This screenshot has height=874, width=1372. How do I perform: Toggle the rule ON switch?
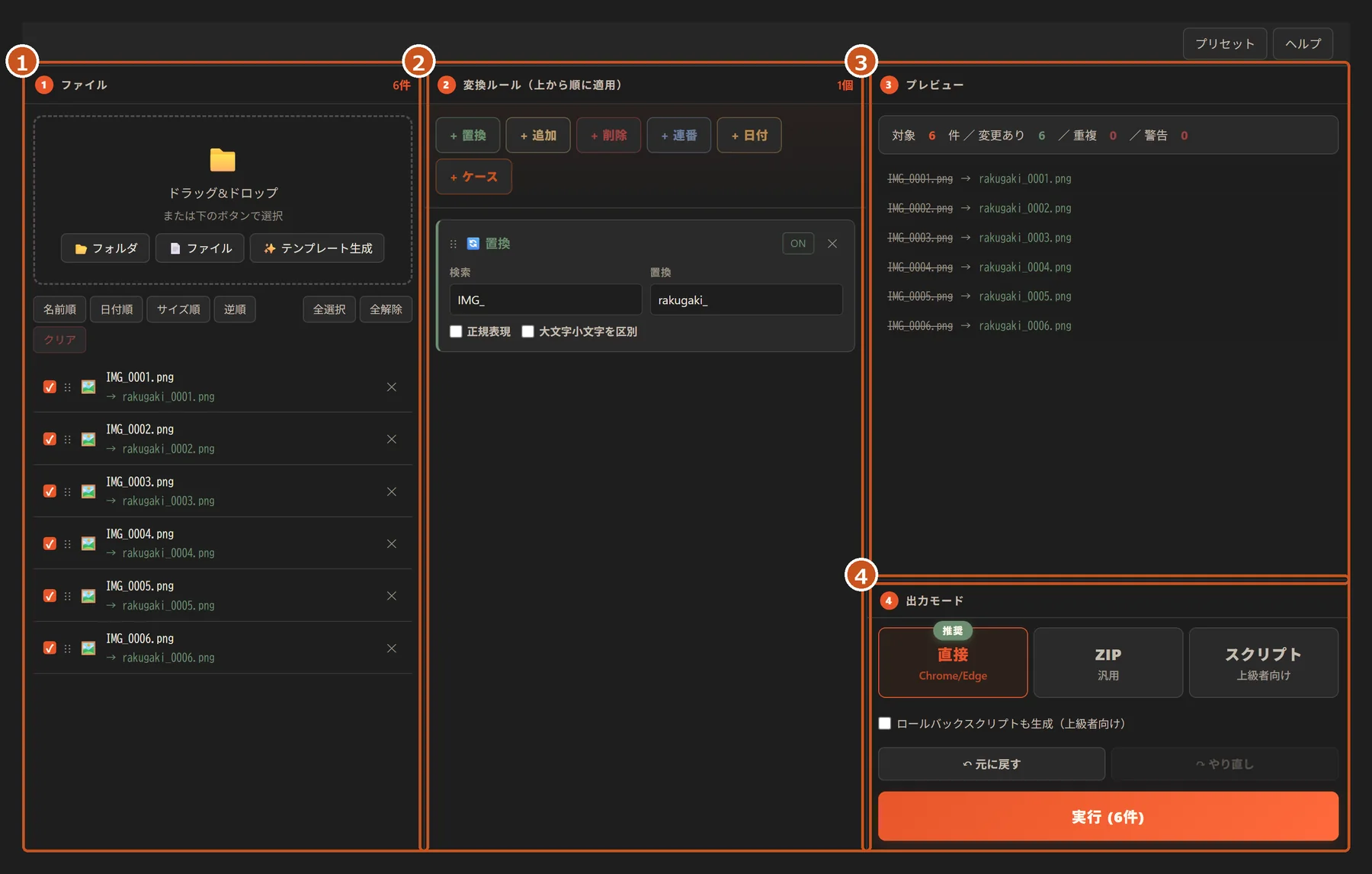[x=798, y=244]
